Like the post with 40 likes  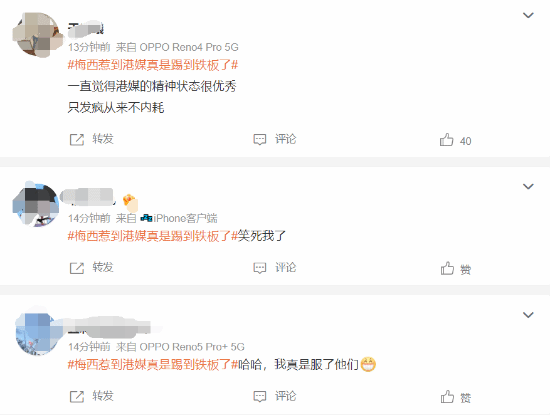click(447, 140)
